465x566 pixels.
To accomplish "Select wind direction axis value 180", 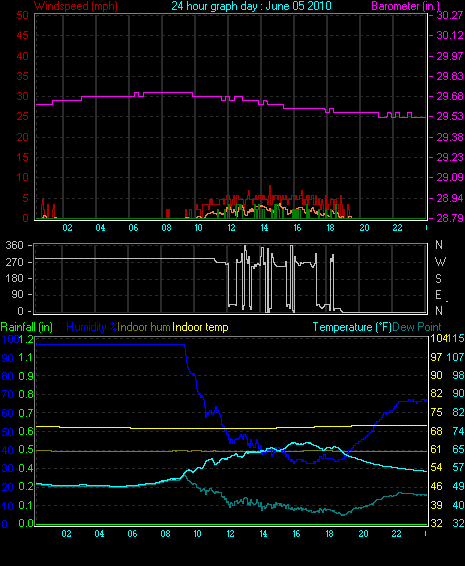I will [x=15, y=278].
